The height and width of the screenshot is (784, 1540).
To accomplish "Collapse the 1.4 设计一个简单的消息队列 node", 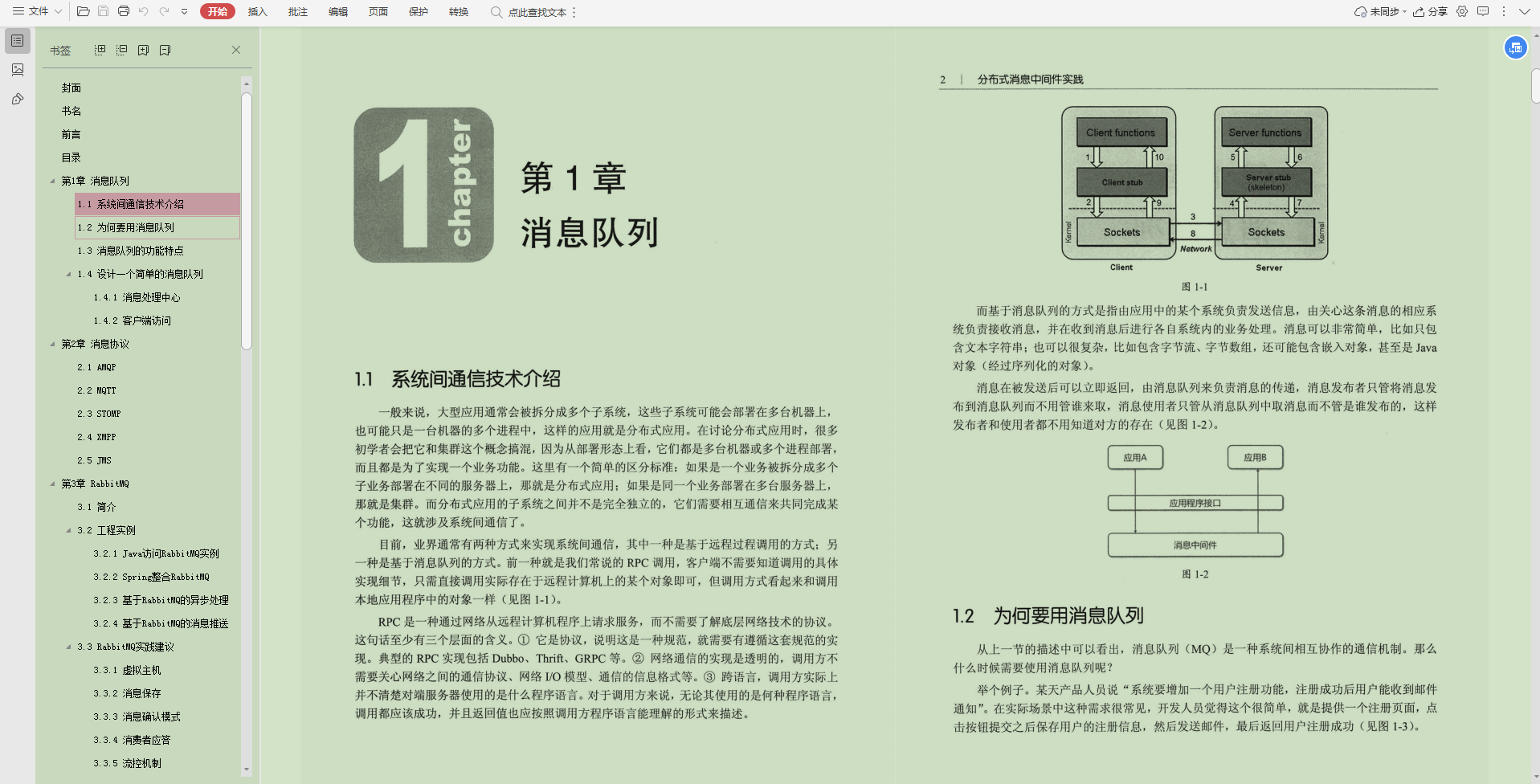I will pyautogui.click(x=69, y=274).
